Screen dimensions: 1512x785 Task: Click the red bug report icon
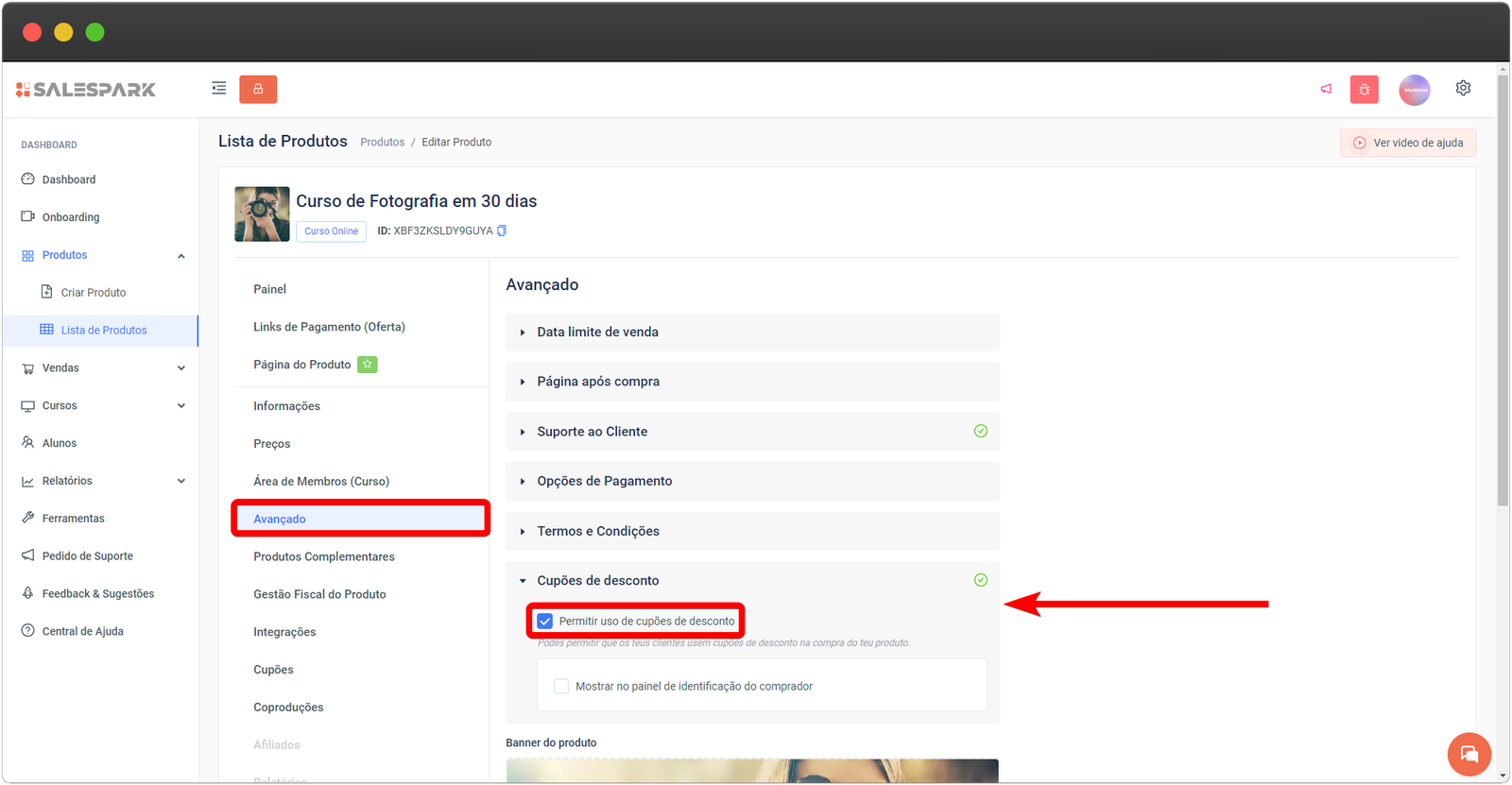tap(1364, 90)
